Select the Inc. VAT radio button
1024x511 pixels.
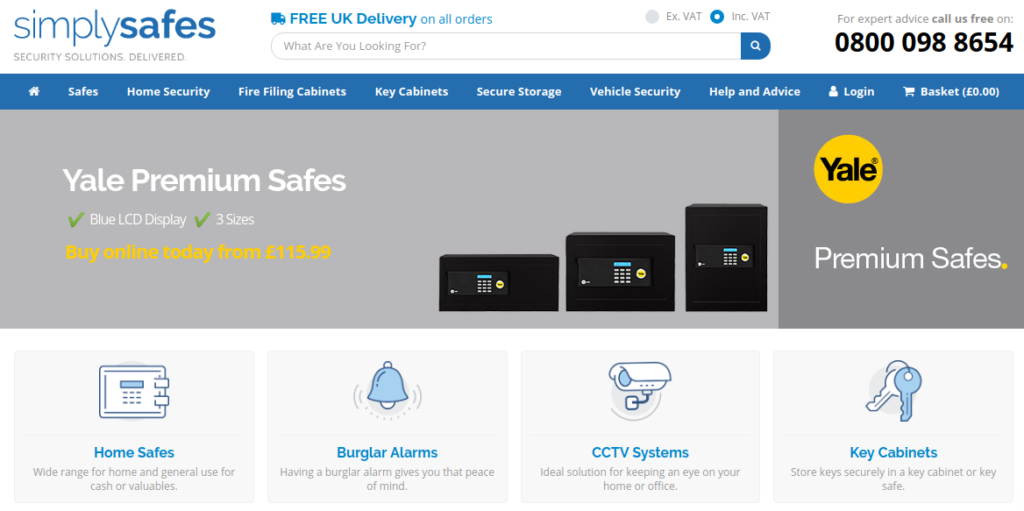[x=717, y=17]
